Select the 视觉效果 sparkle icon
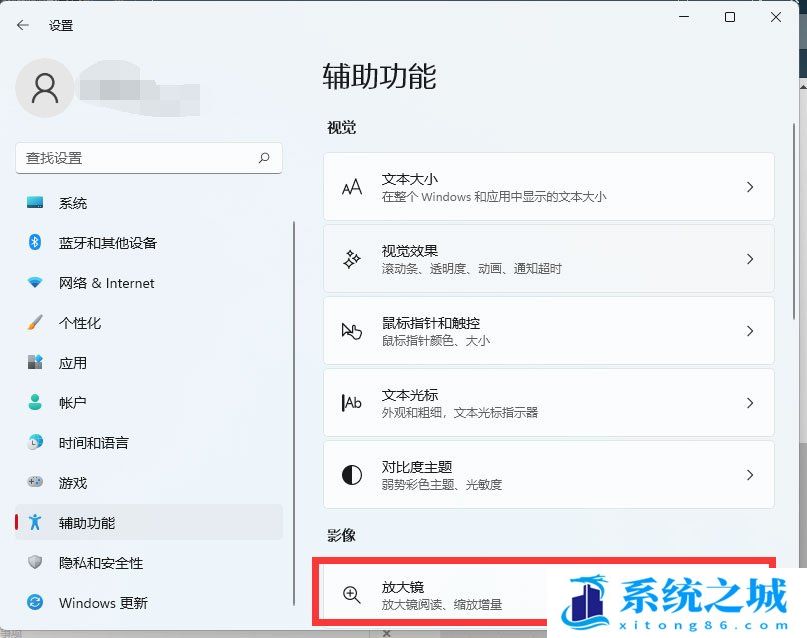Image resolution: width=807 pixels, height=638 pixels. coord(351,258)
